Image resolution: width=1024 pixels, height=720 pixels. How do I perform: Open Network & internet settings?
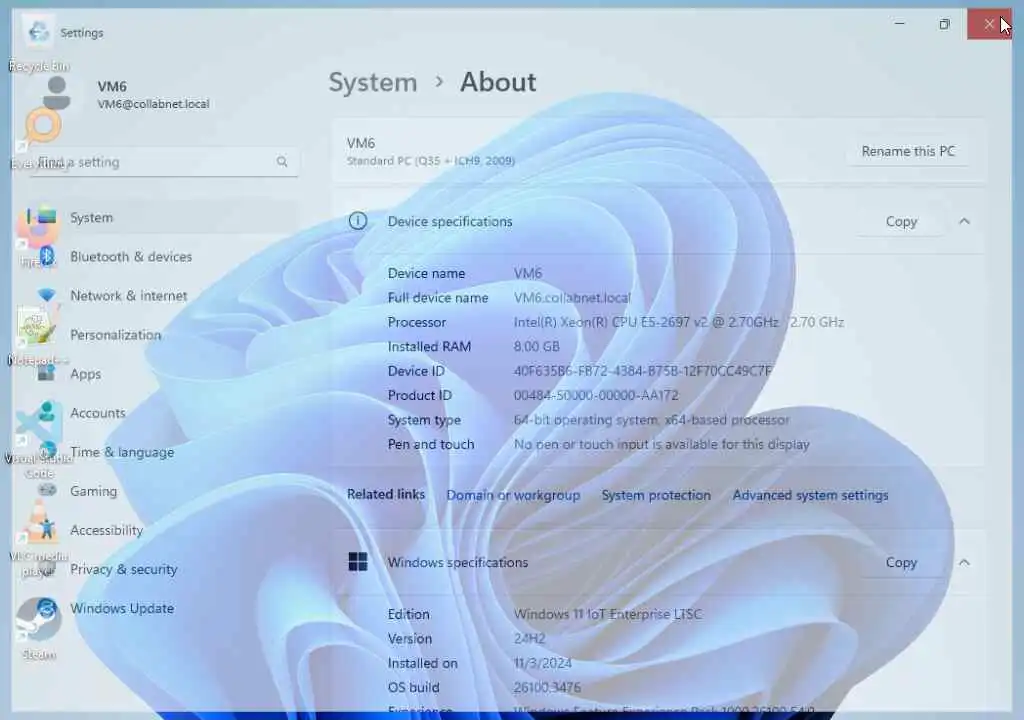pos(129,296)
